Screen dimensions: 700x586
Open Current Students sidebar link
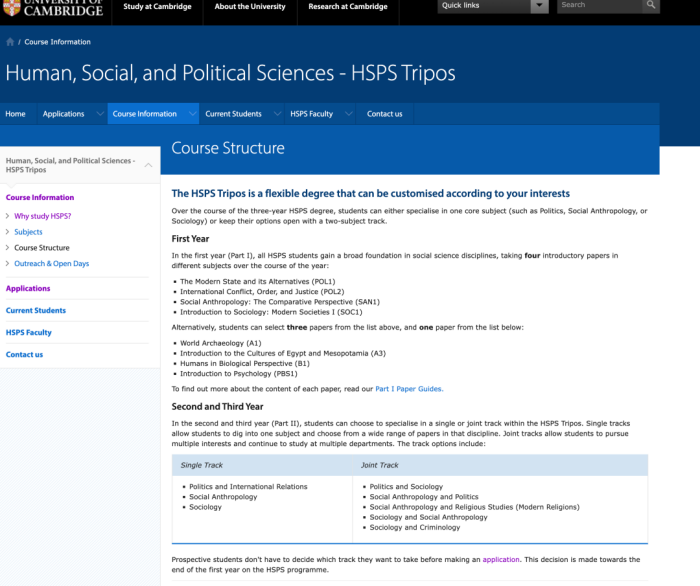point(35,310)
